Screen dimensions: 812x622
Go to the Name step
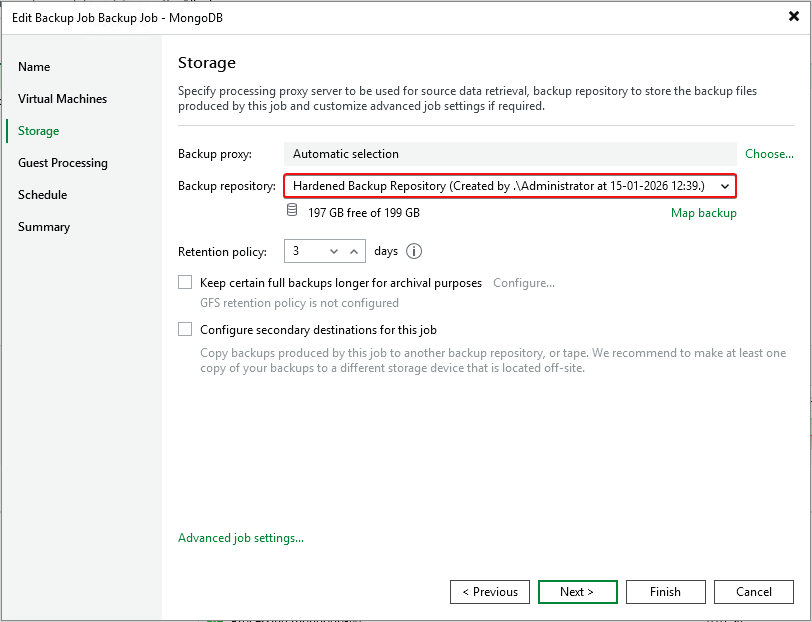tap(34, 67)
